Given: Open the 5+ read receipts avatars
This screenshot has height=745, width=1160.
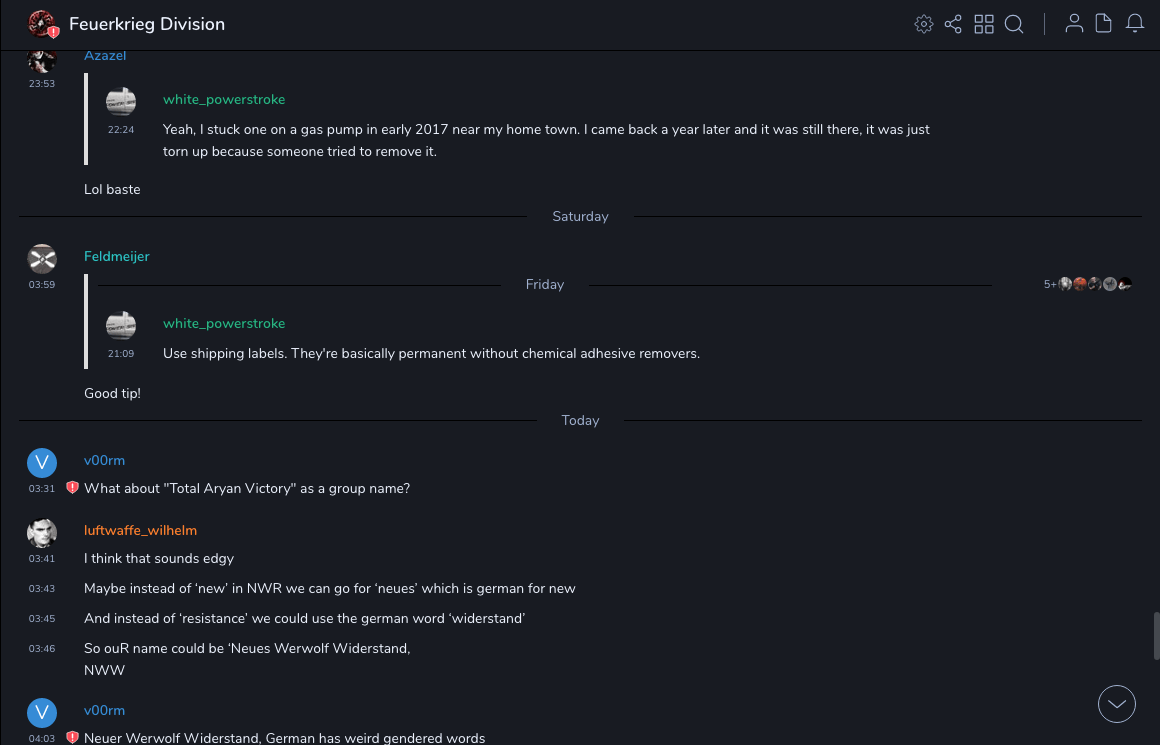Looking at the screenshot, I should (x=1089, y=284).
